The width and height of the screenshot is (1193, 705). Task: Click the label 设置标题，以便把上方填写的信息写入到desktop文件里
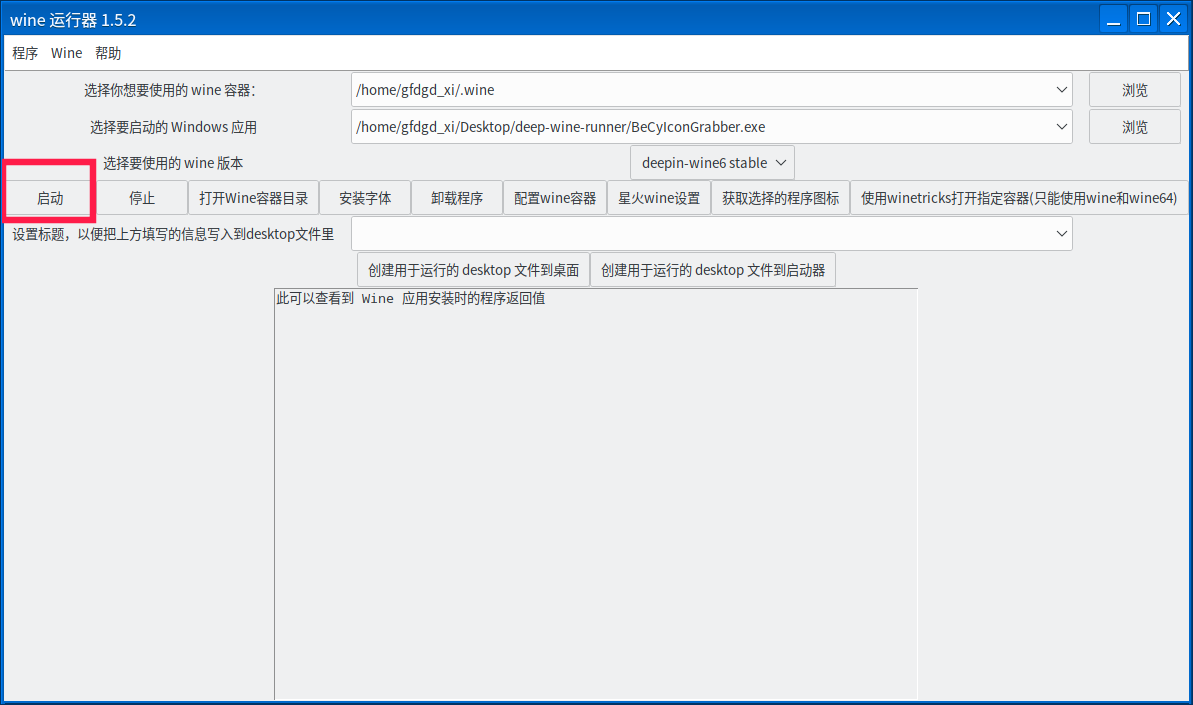[x=173, y=234]
